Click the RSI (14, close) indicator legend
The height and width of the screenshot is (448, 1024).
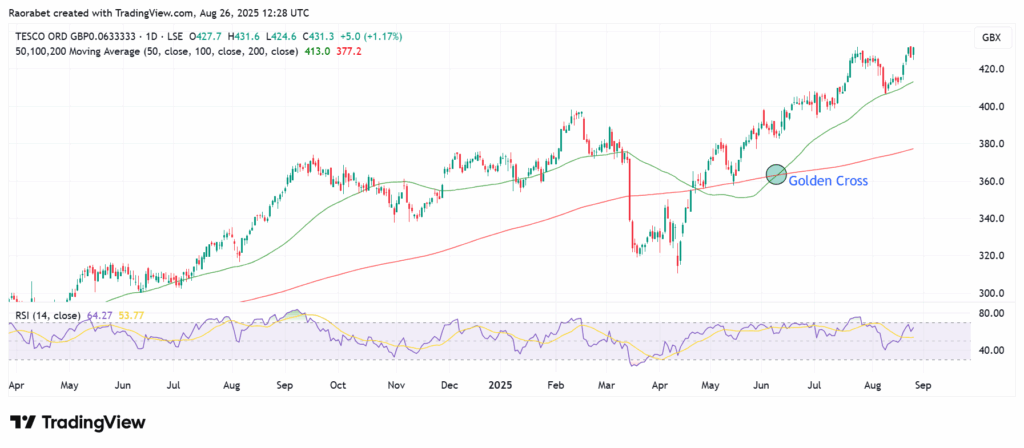click(x=50, y=316)
